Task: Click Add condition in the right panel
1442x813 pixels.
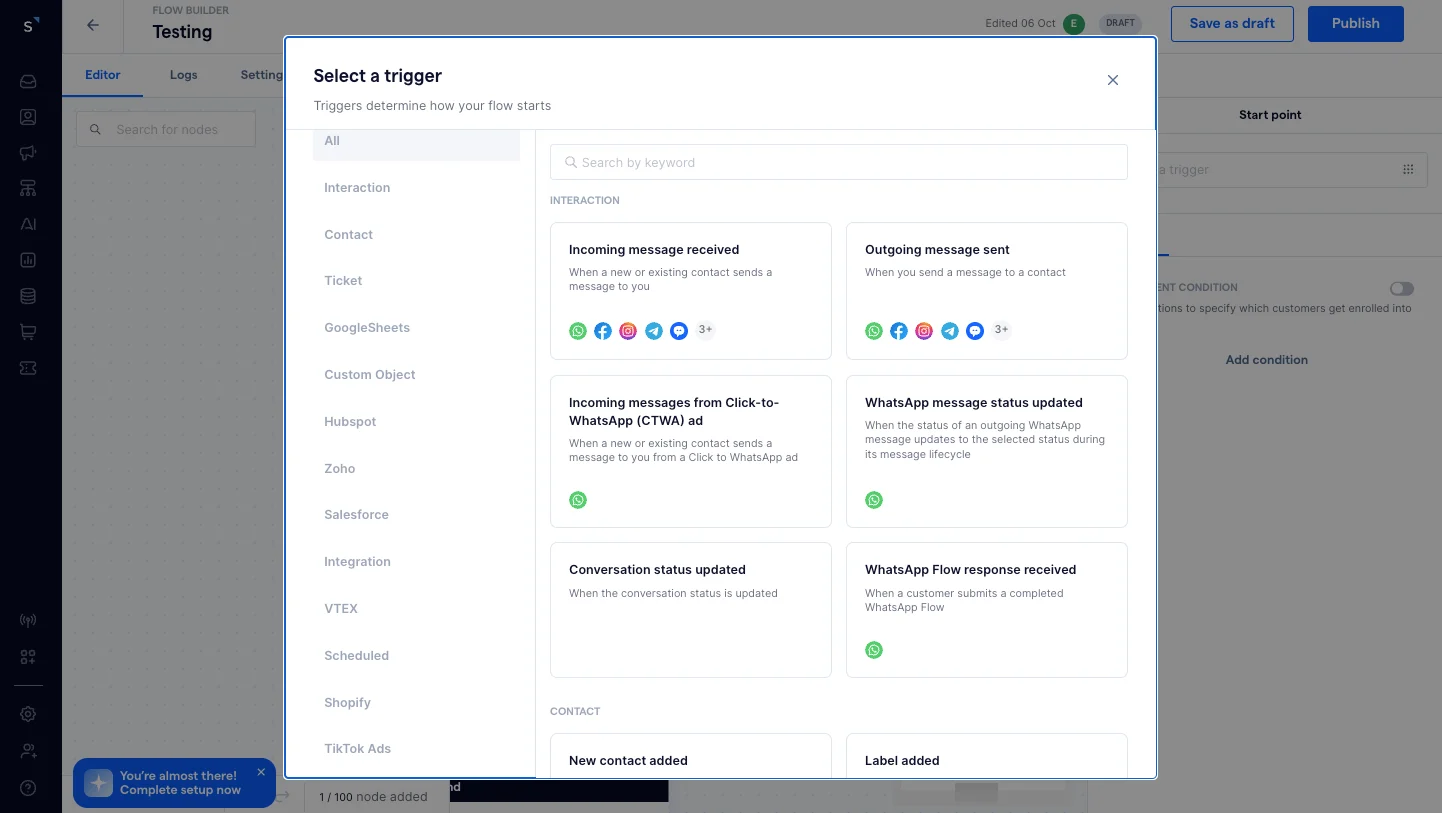Action: click(1267, 359)
